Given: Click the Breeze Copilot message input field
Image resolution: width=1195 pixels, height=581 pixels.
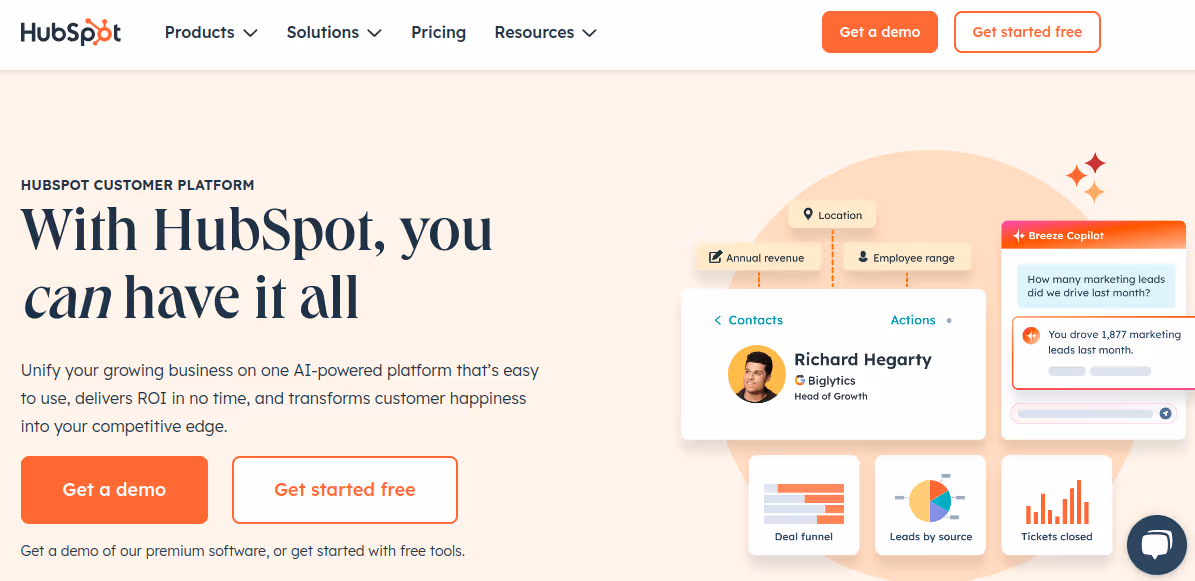Looking at the screenshot, I should point(1085,412).
